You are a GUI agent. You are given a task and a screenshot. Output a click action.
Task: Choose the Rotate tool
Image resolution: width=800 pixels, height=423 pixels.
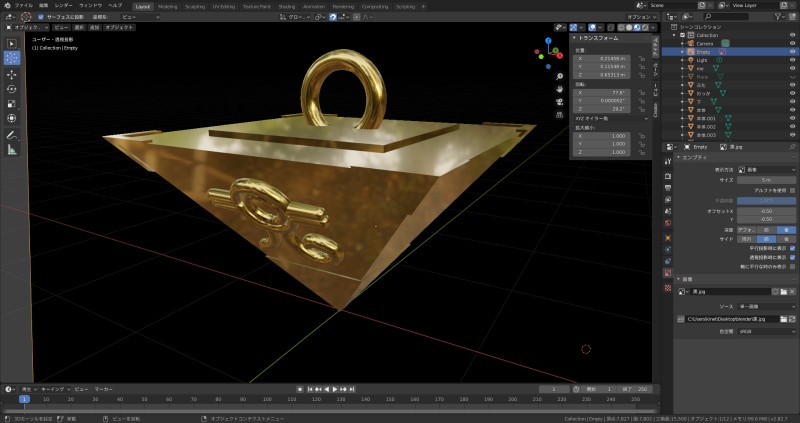coord(12,89)
